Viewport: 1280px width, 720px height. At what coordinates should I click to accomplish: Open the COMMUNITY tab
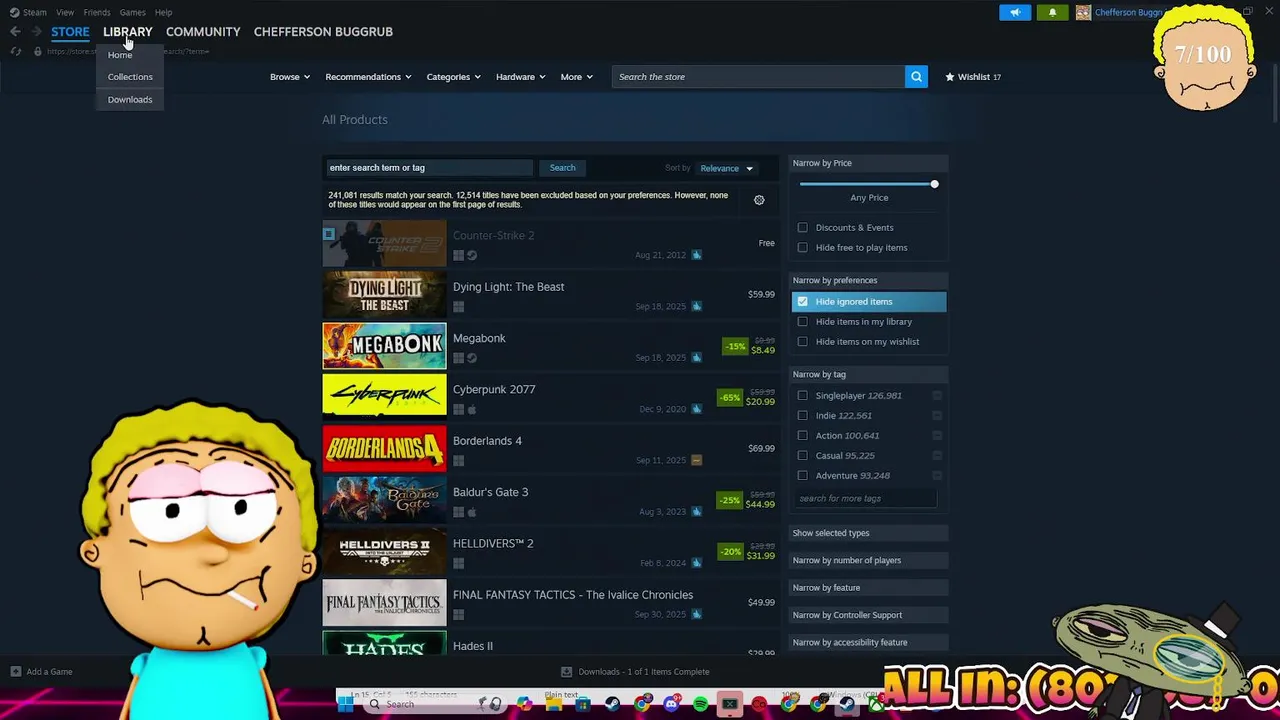[x=203, y=32]
